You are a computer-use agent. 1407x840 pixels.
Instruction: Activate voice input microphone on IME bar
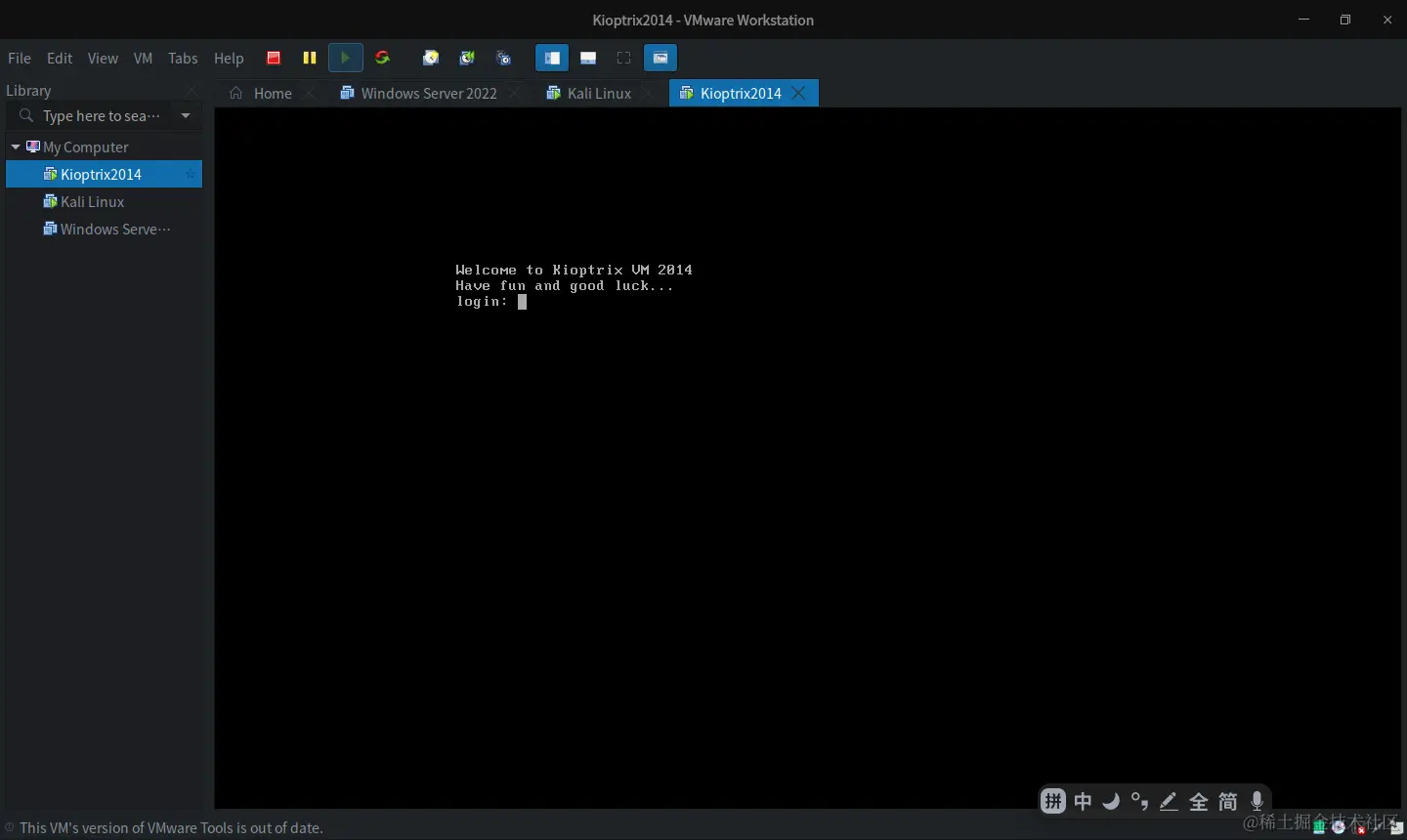[x=1258, y=802]
